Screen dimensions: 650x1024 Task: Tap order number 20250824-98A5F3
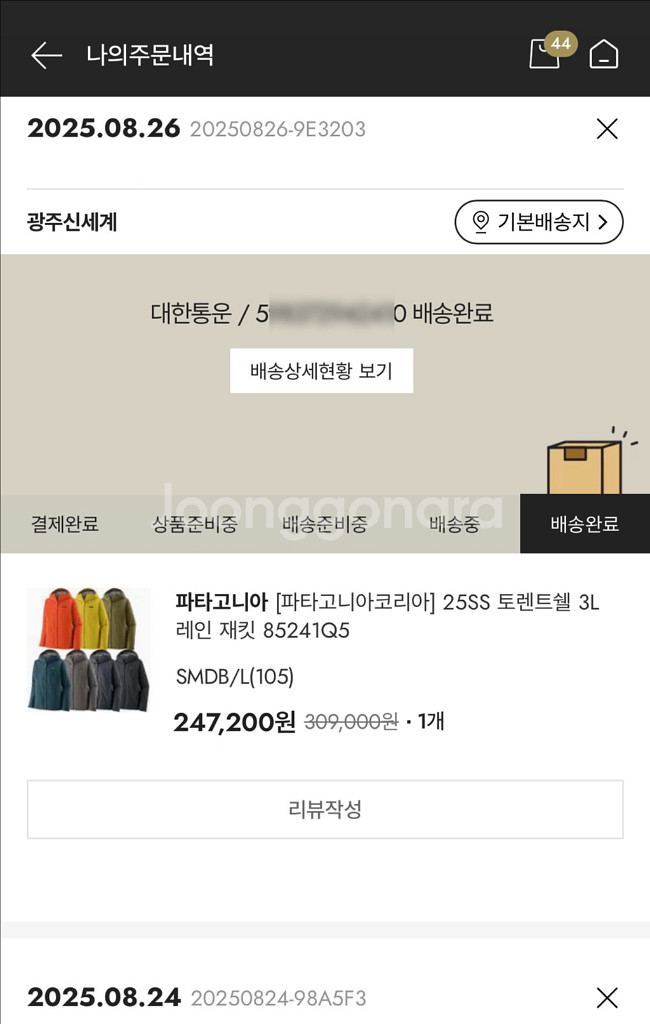pos(278,998)
